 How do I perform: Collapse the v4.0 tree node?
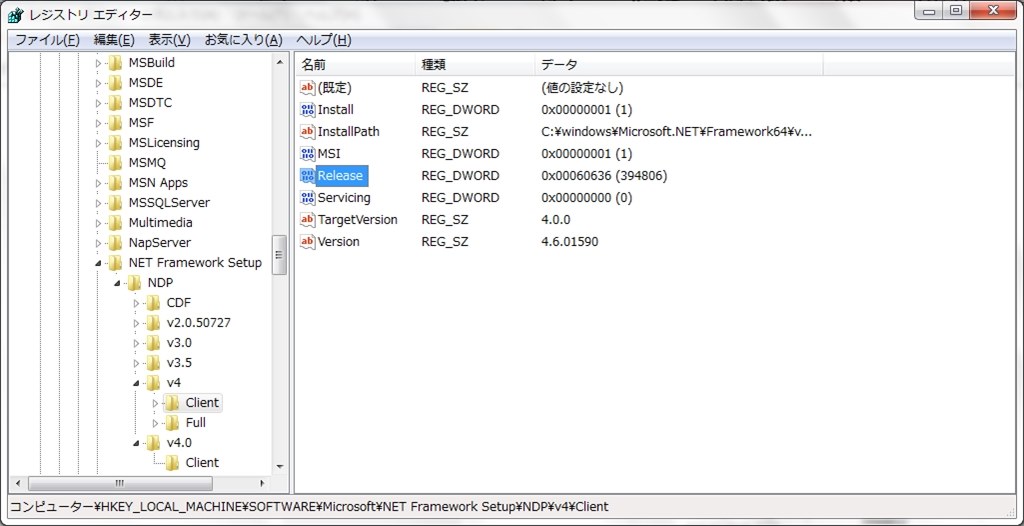click(x=136, y=443)
